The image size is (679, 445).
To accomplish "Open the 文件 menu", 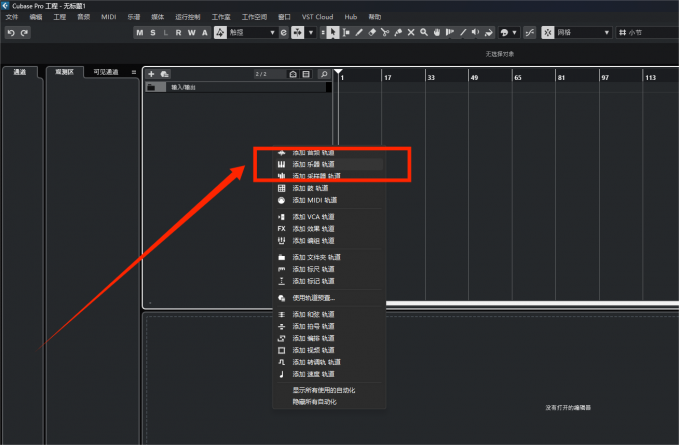I will pyautogui.click(x=12, y=17).
